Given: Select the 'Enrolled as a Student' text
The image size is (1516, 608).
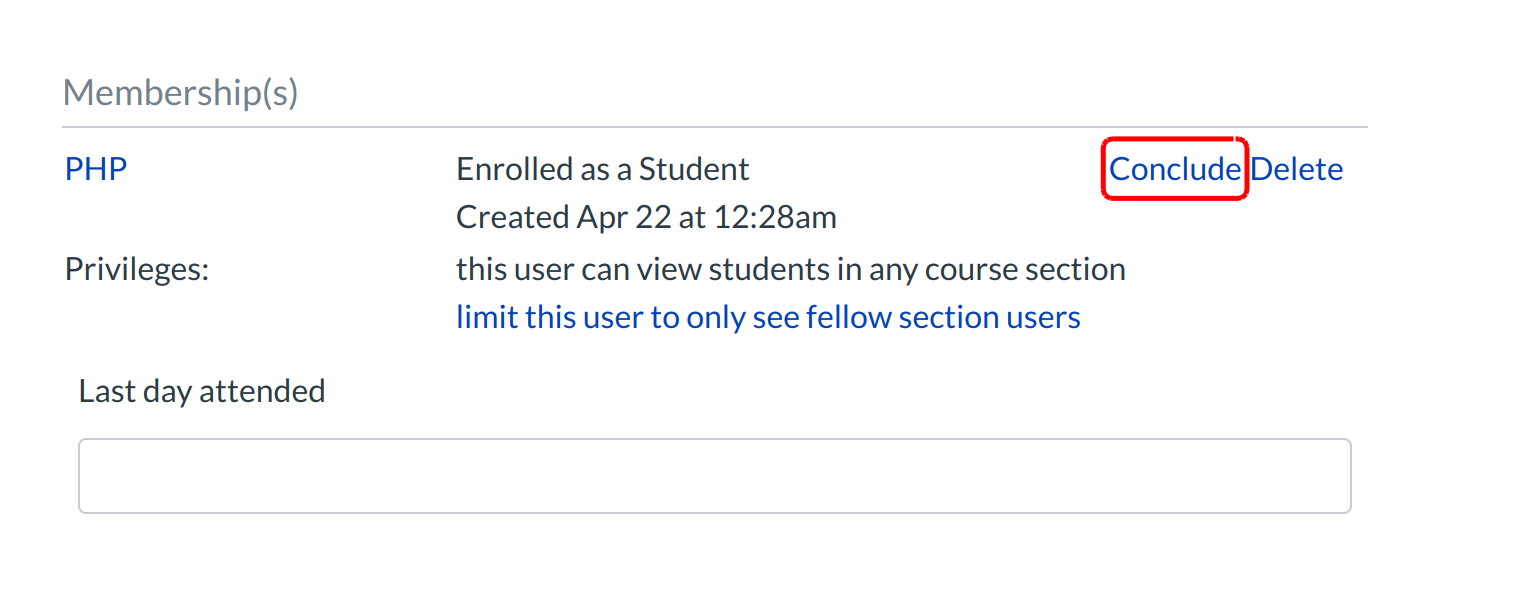Looking at the screenshot, I should pyautogui.click(x=602, y=169).
